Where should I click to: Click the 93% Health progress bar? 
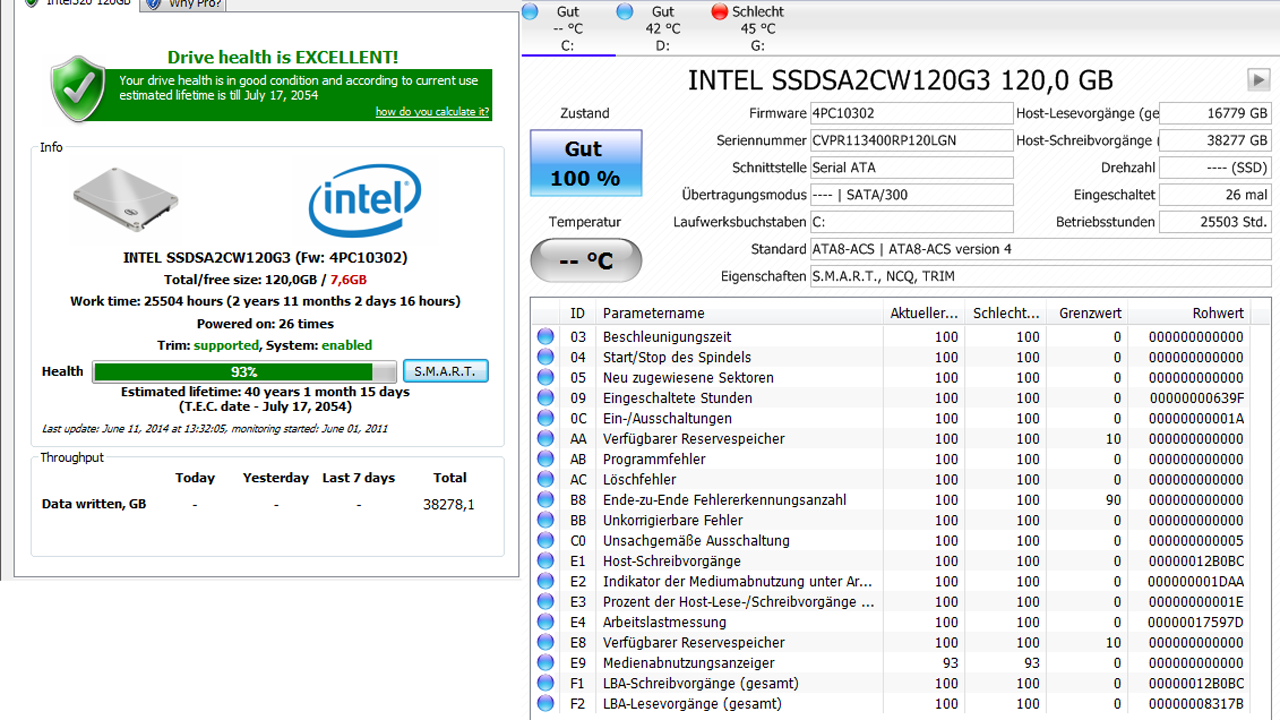tap(245, 372)
